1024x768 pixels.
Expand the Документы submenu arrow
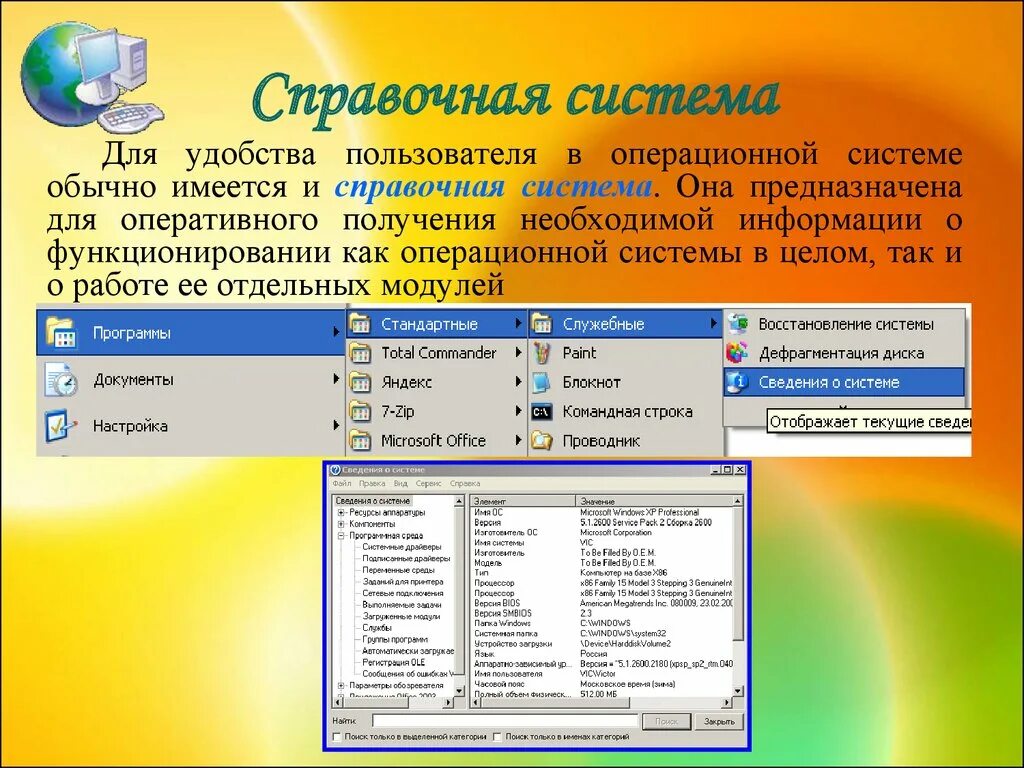[x=336, y=379]
